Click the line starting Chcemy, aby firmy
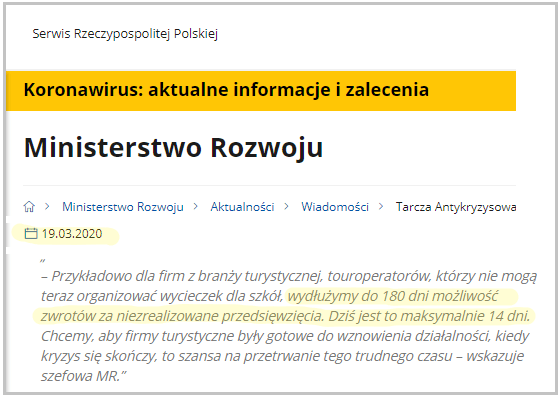This screenshot has width=560, height=396. pyautogui.click(x=285, y=336)
